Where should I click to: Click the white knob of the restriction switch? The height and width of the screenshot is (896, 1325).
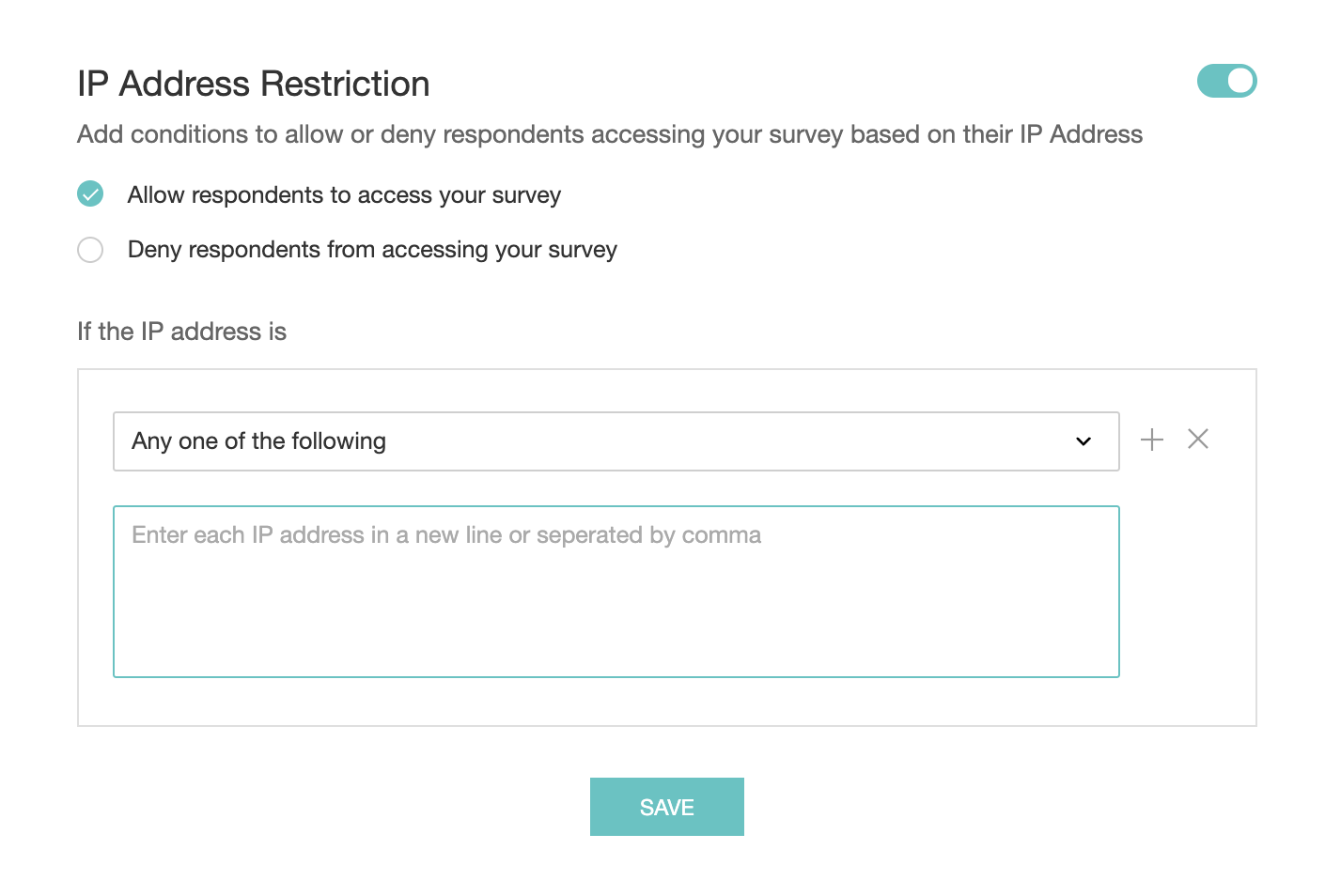(1240, 81)
